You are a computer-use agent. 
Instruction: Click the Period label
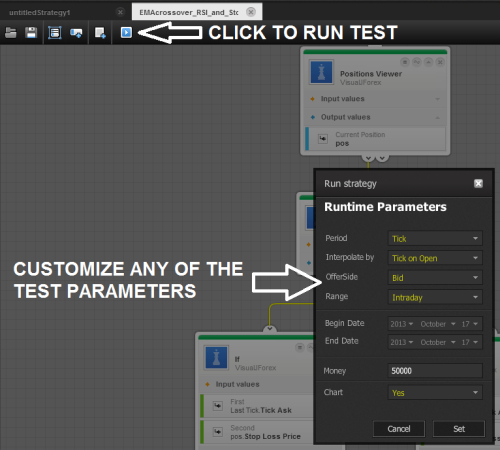coord(336,238)
